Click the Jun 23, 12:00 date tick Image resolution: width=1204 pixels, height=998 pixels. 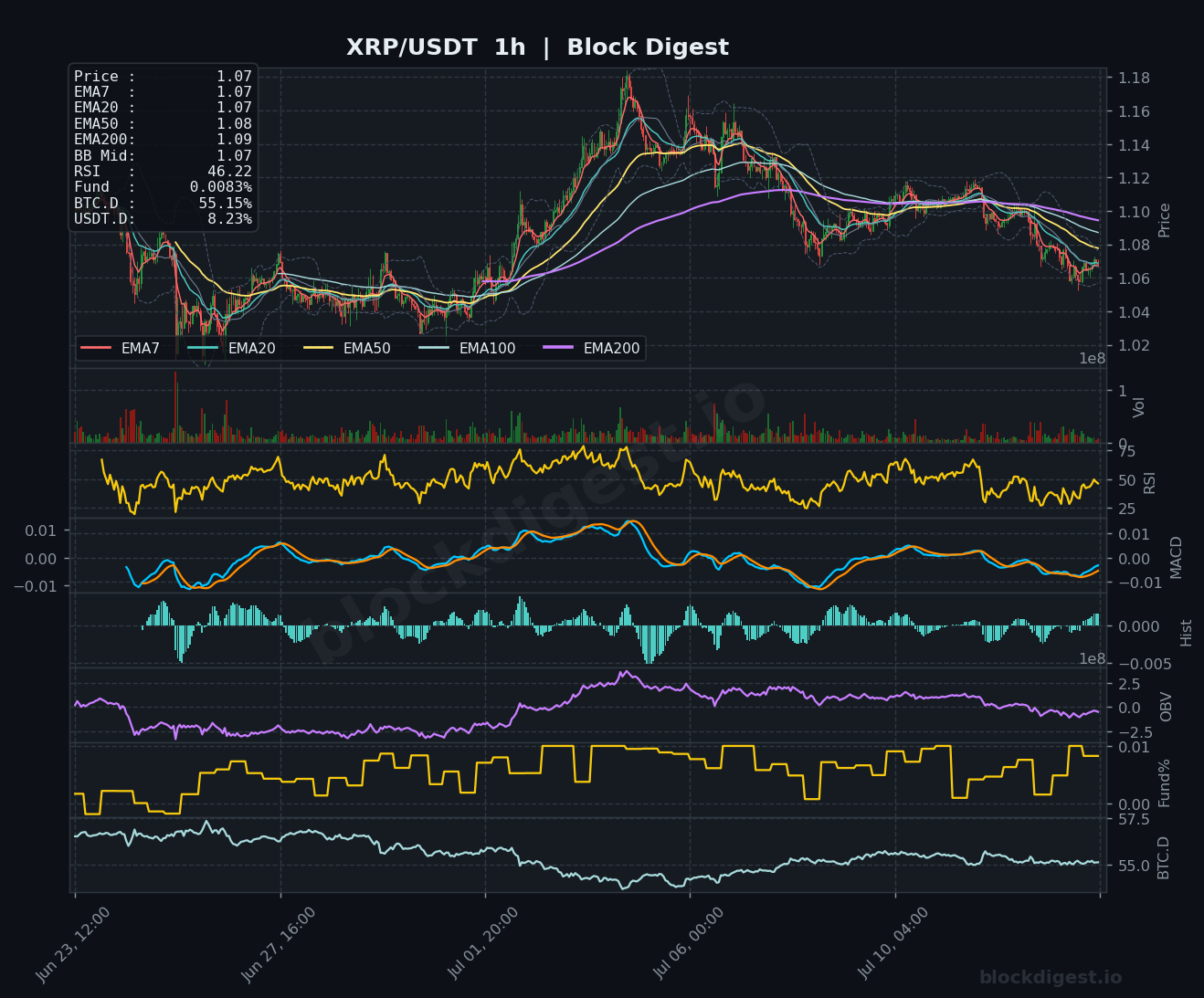[74, 944]
